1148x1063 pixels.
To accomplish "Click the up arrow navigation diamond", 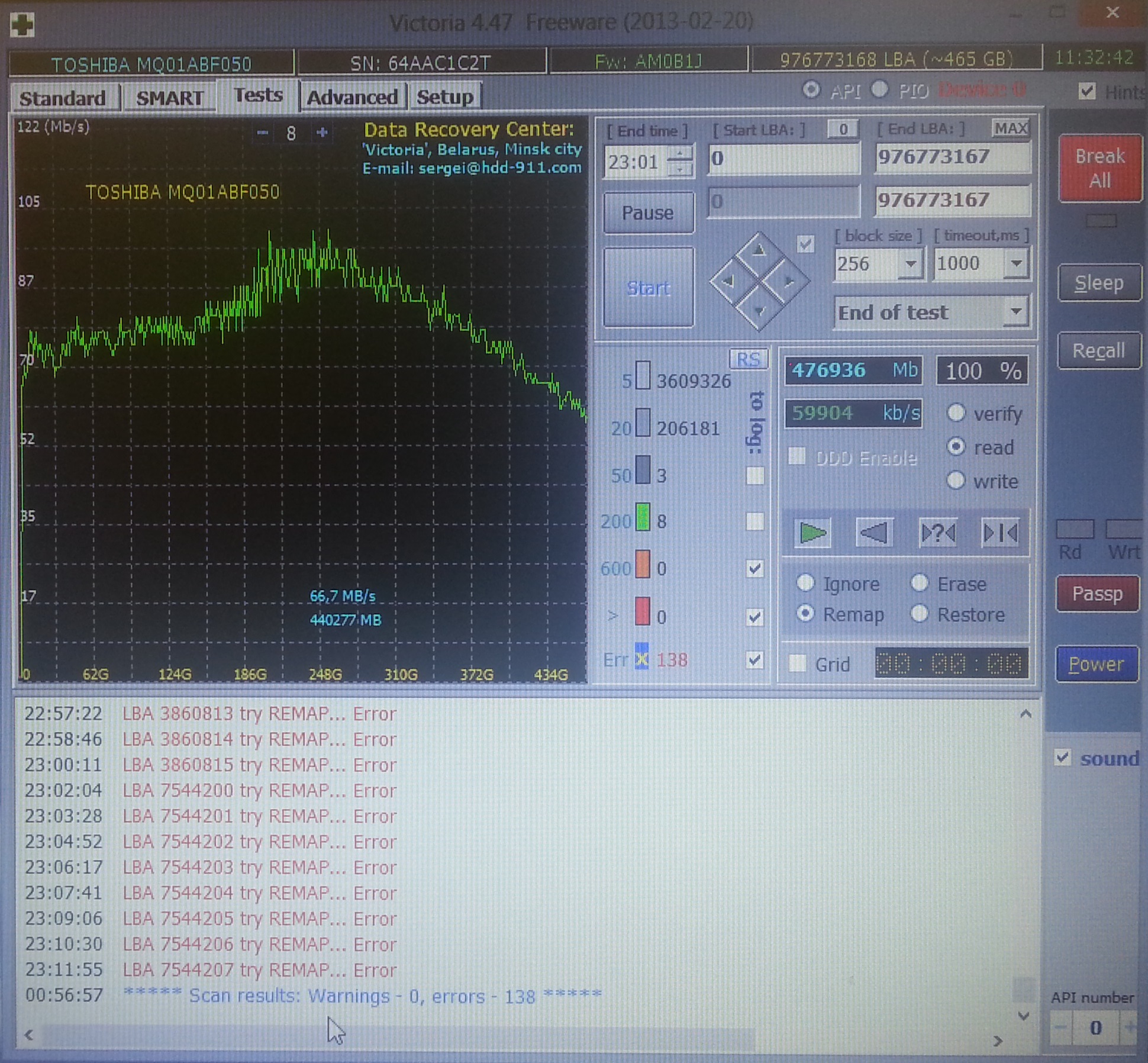I will [x=759, y=252].
